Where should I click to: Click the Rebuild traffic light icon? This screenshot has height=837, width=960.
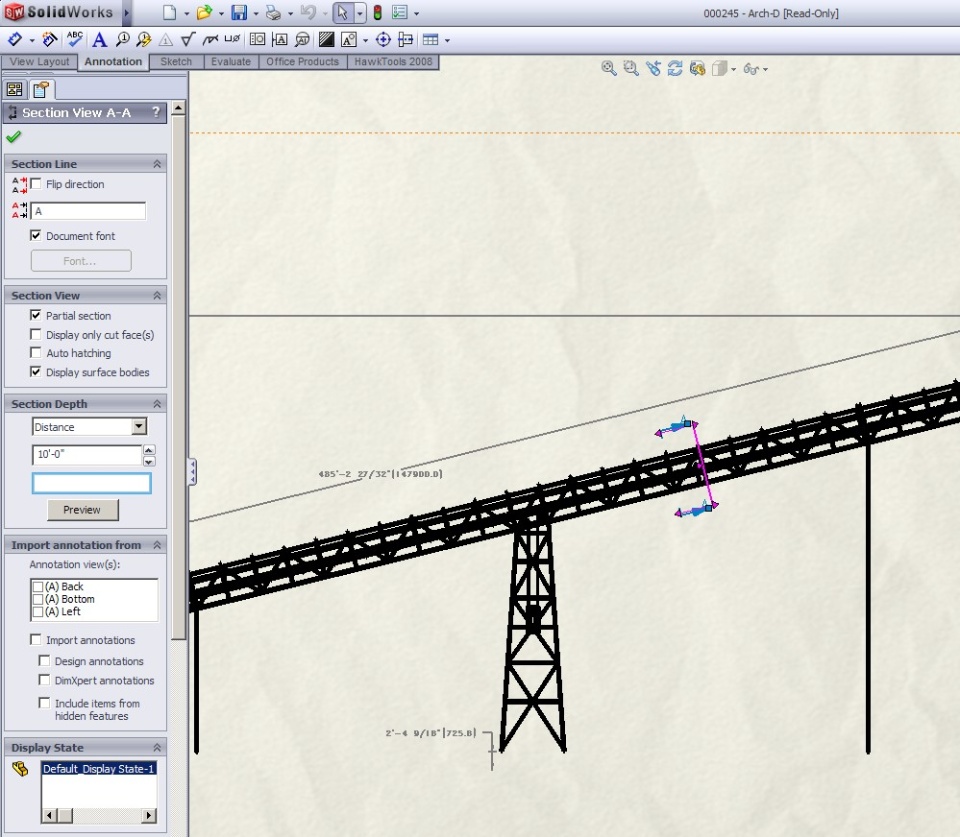point(377,13)
